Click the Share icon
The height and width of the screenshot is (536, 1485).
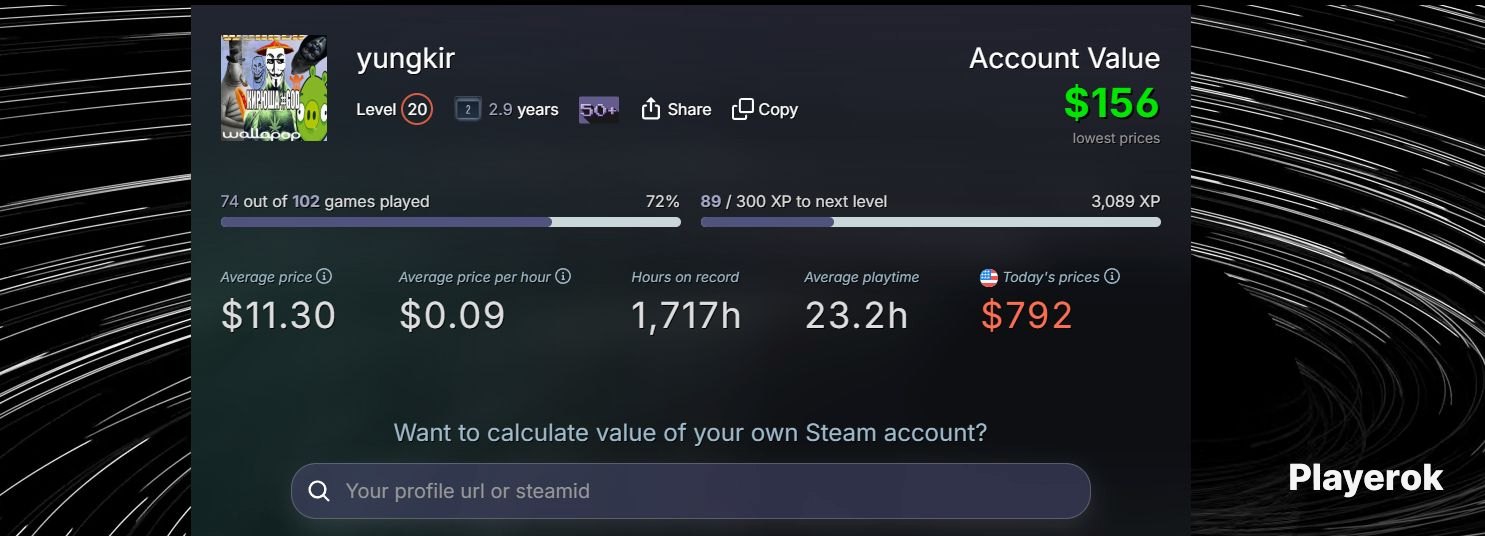point(651,109)
